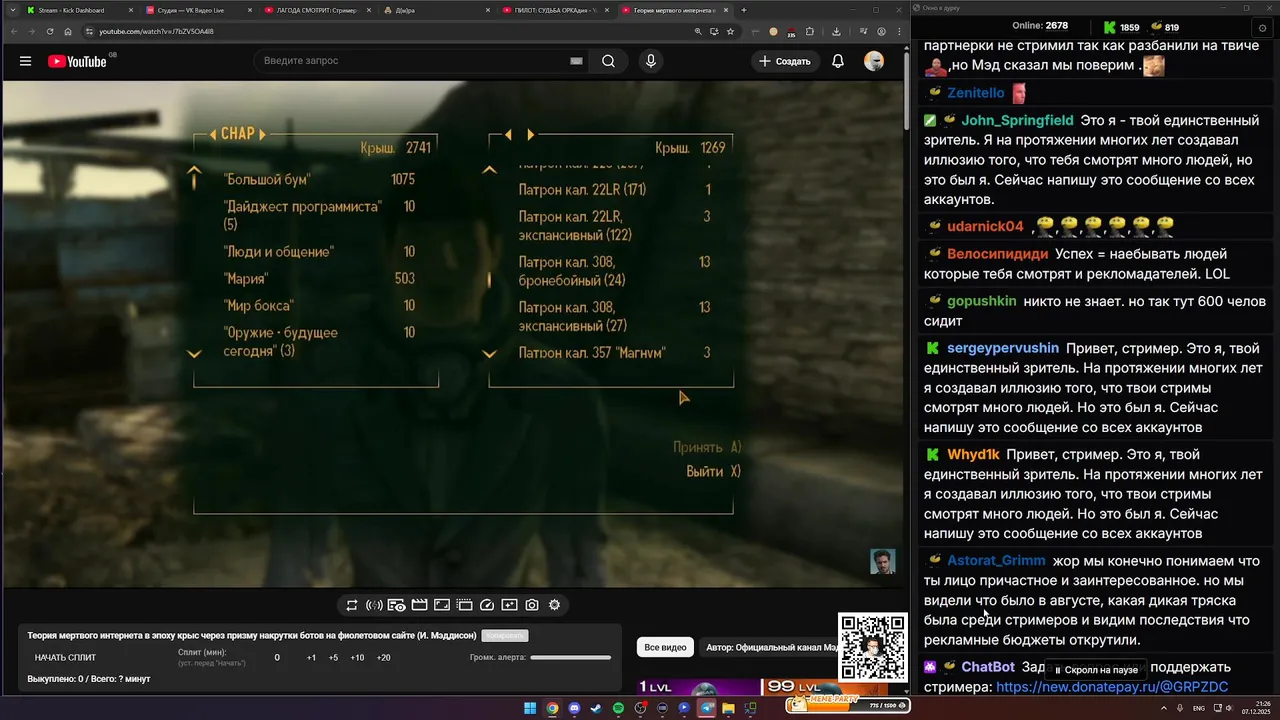
Task: Click the loop icon in player toolbar
Action: [352, 605]
